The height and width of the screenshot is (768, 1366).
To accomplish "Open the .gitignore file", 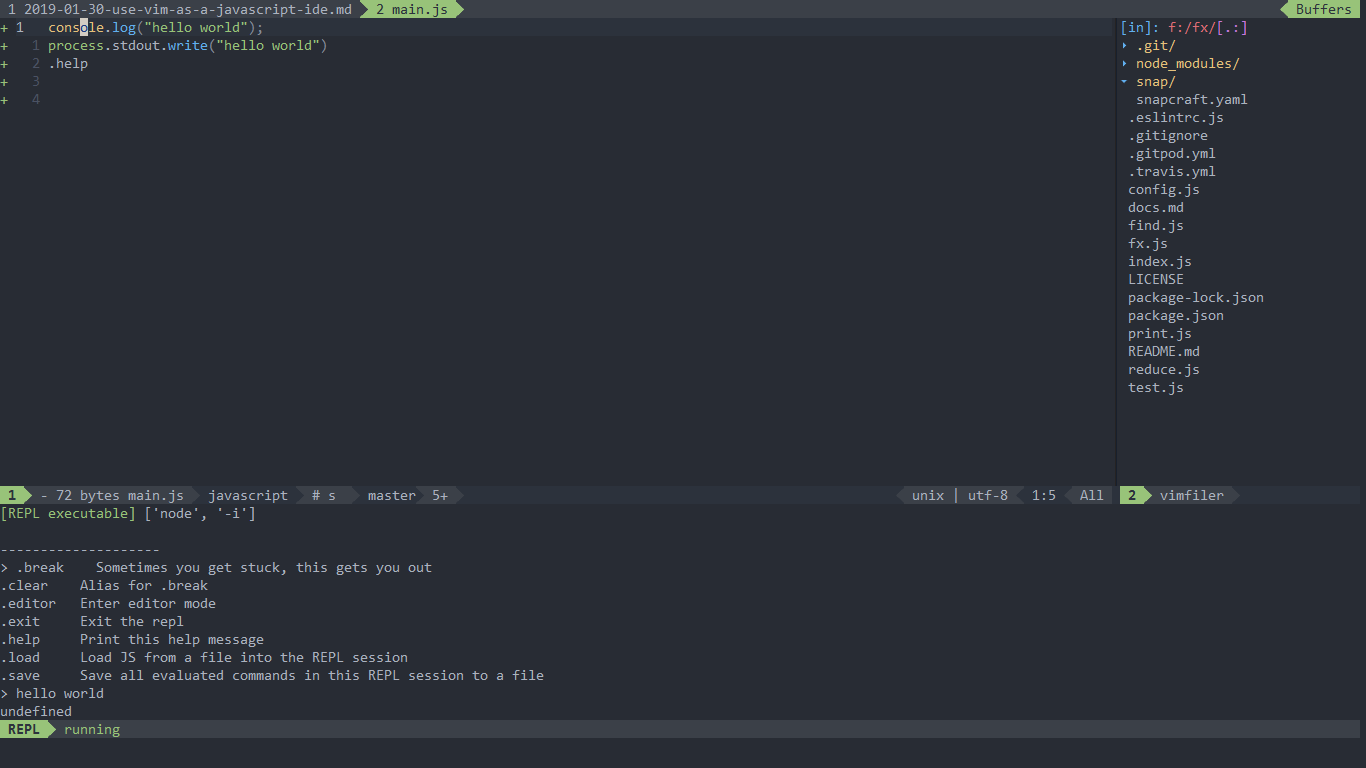I will (1168, 135).
